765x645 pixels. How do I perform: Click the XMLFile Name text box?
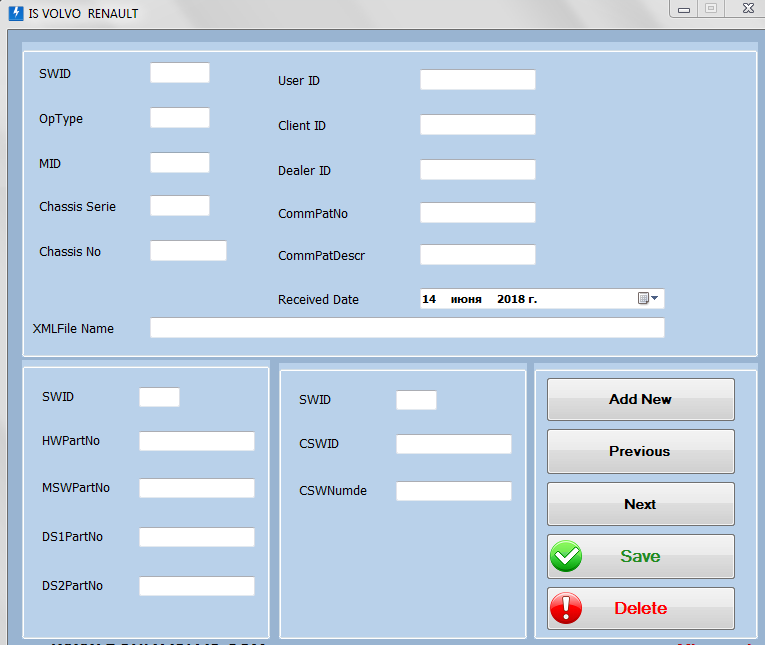[406, 328]
